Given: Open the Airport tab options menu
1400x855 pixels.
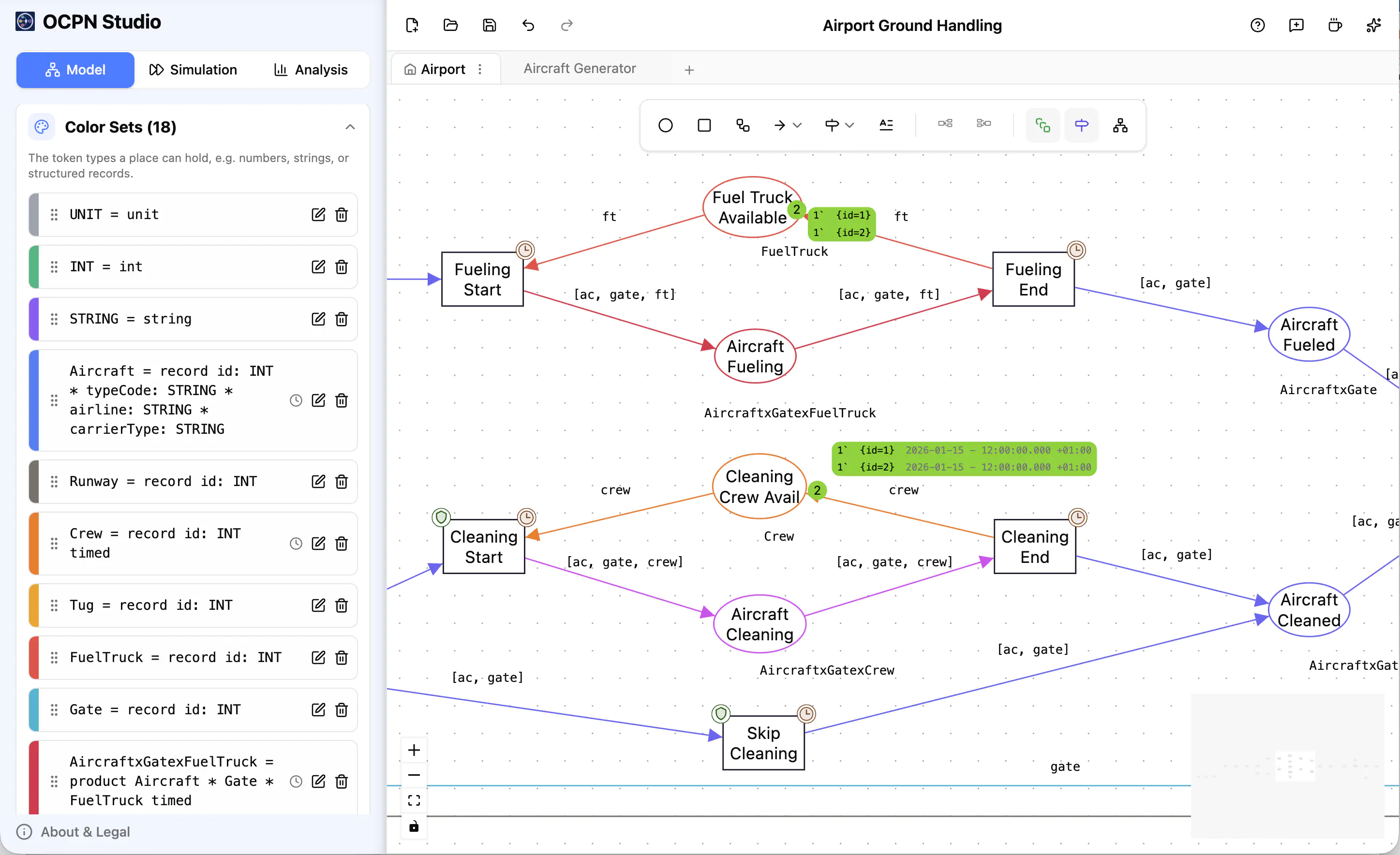Looking at the screenshot, I should click(x=480, y=69).
